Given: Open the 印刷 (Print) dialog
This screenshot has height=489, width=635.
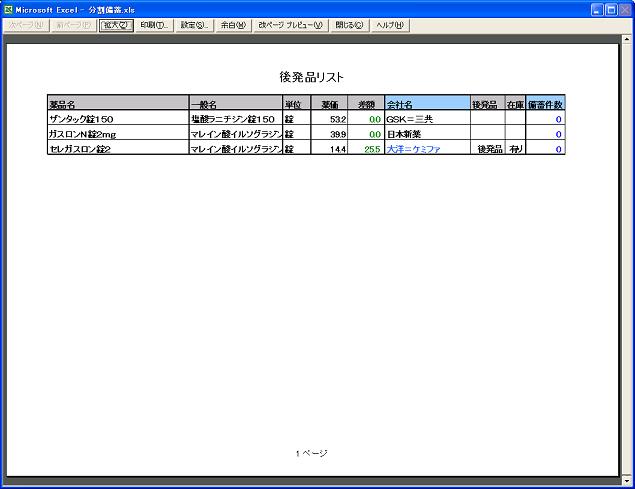Looking at the screenshot, I should coord(155,25).
